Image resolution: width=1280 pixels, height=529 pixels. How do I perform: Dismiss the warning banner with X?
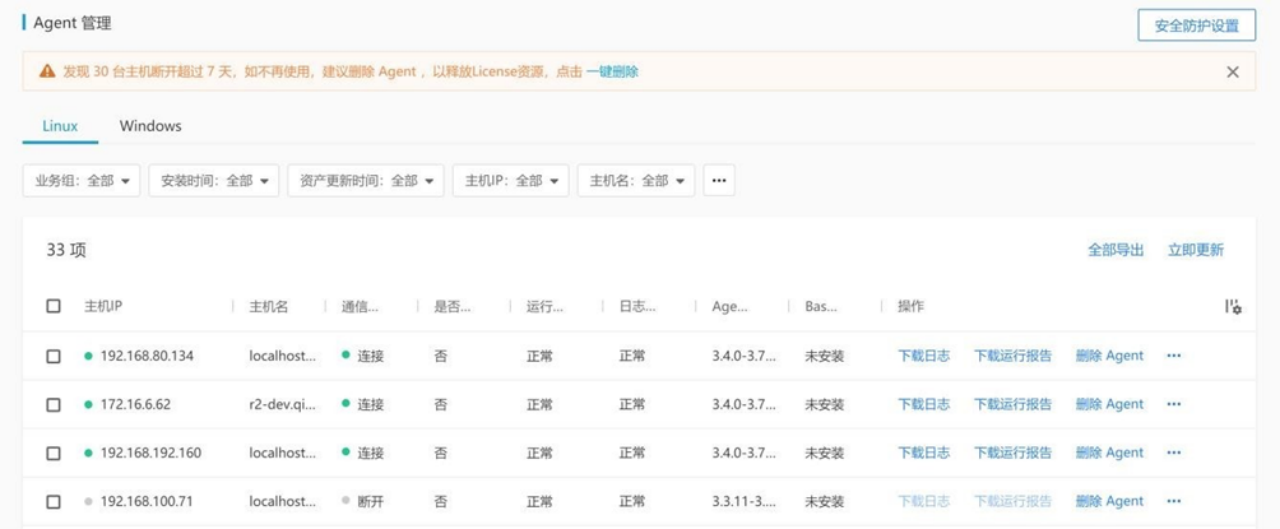(1232, 72)
